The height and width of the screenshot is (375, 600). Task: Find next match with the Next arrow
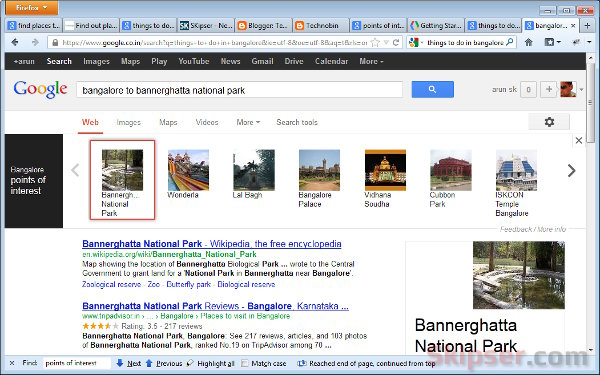[x=129, y=363]
